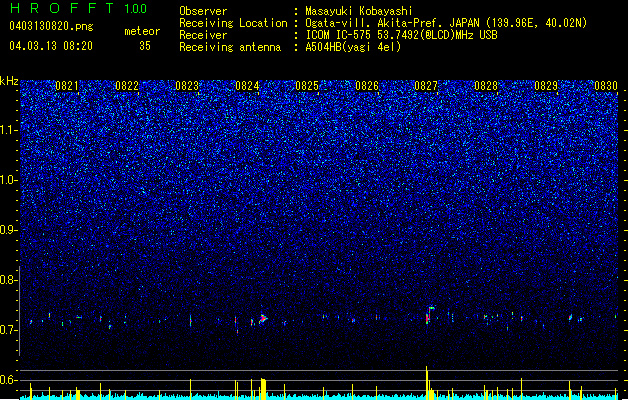
Task: Click the 0824 time axis marker
Action: (247, 86)
